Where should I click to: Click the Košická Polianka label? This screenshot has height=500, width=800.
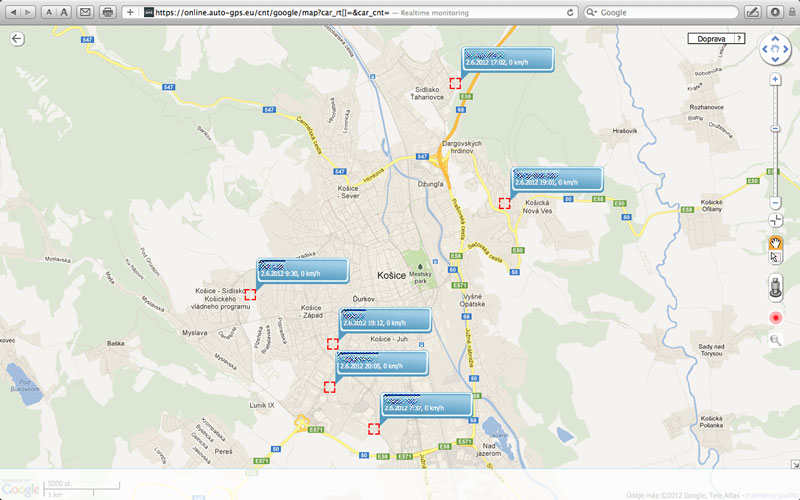tap(711, 421)
